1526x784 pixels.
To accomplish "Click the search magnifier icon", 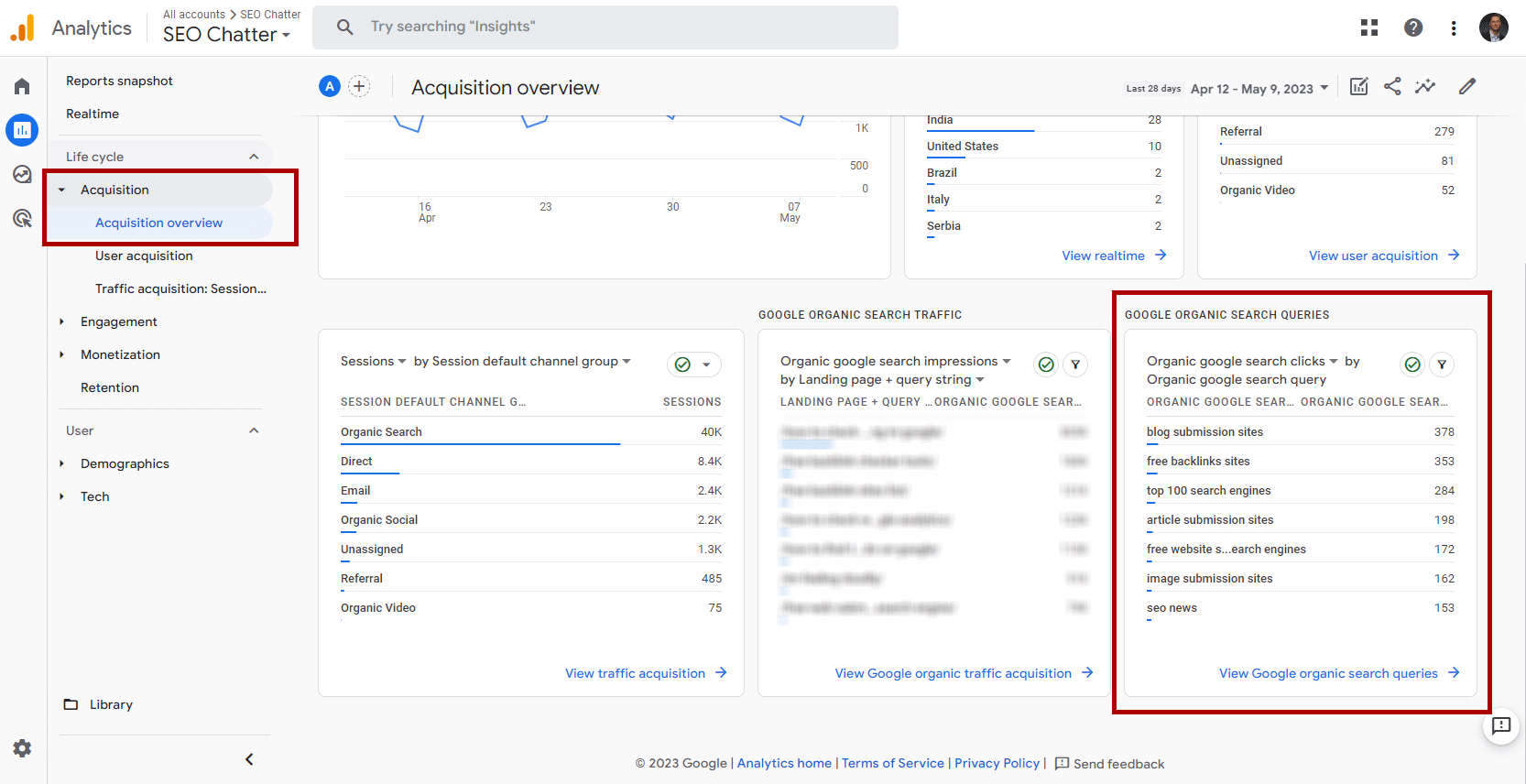I will [344, 27].
